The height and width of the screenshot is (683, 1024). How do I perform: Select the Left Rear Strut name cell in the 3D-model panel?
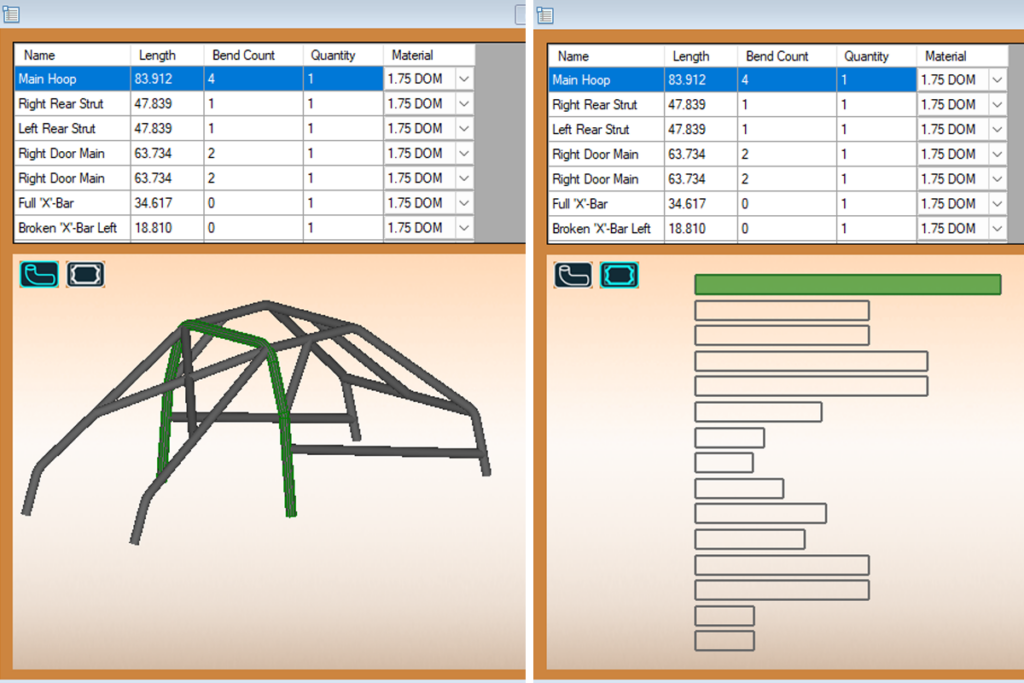tap(72, 129)
